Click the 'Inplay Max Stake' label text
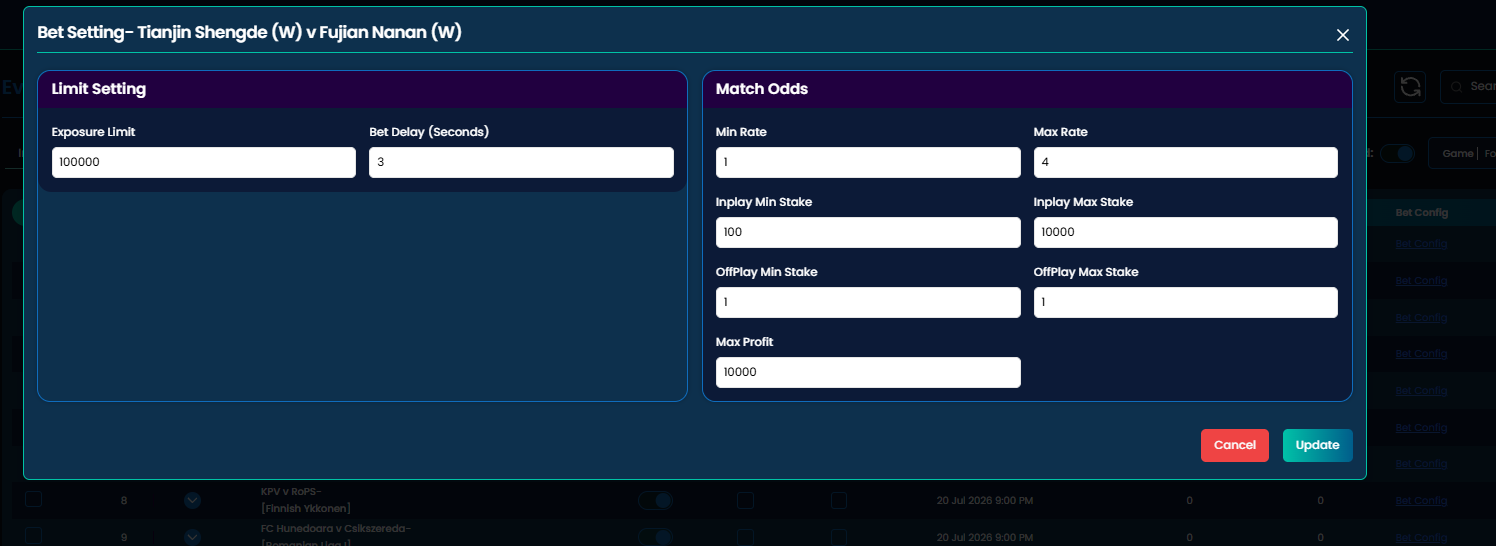 pyautogui.click(x=1083, y=202)
